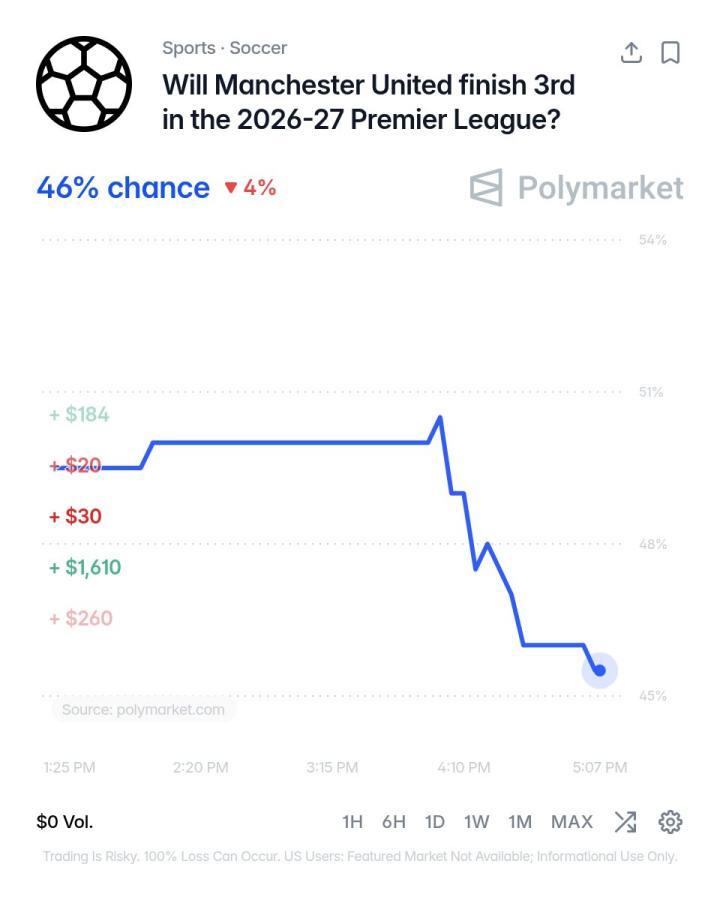Open the Soccer subcategory link
The height and width of the screenshot is (900, 720).
pos(258,48)
